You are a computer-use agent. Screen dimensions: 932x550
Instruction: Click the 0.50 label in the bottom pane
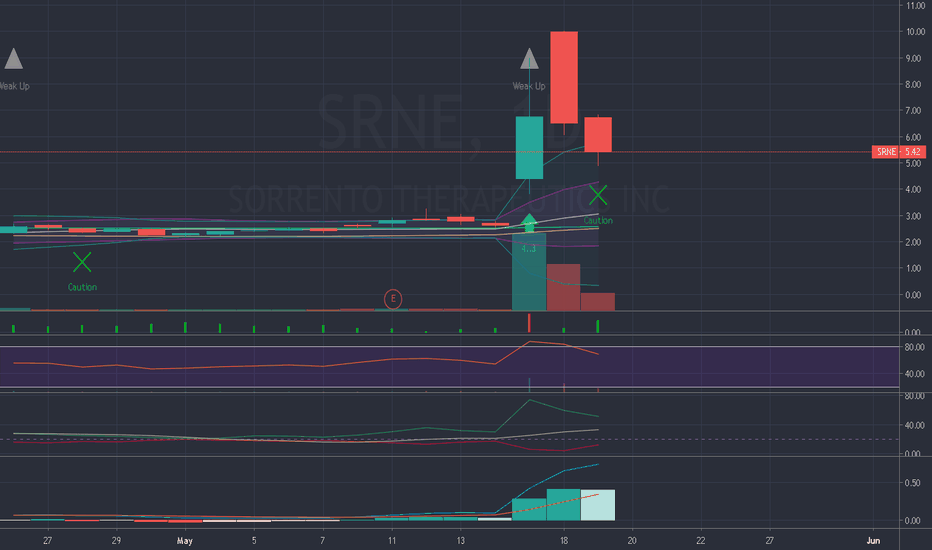[914, 483]
